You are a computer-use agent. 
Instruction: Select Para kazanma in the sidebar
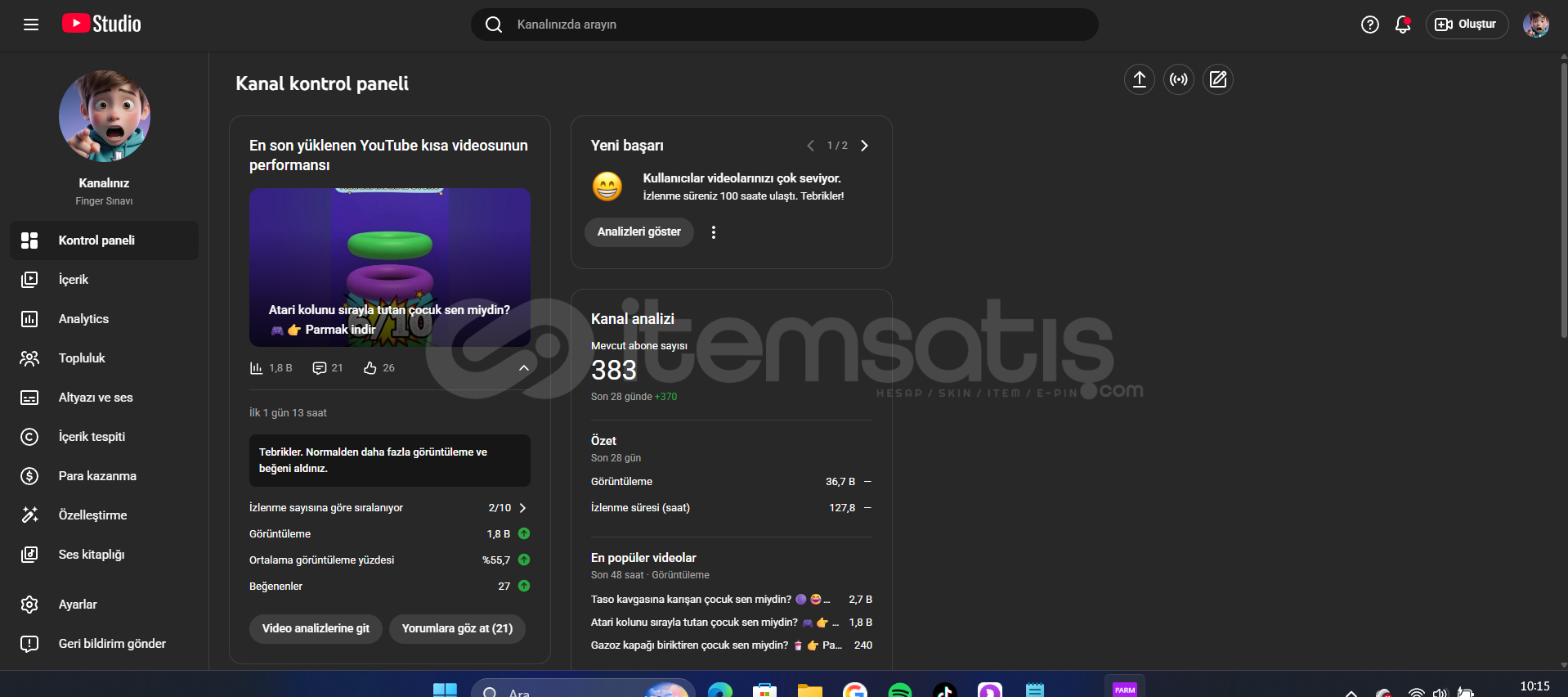point(97,476)
